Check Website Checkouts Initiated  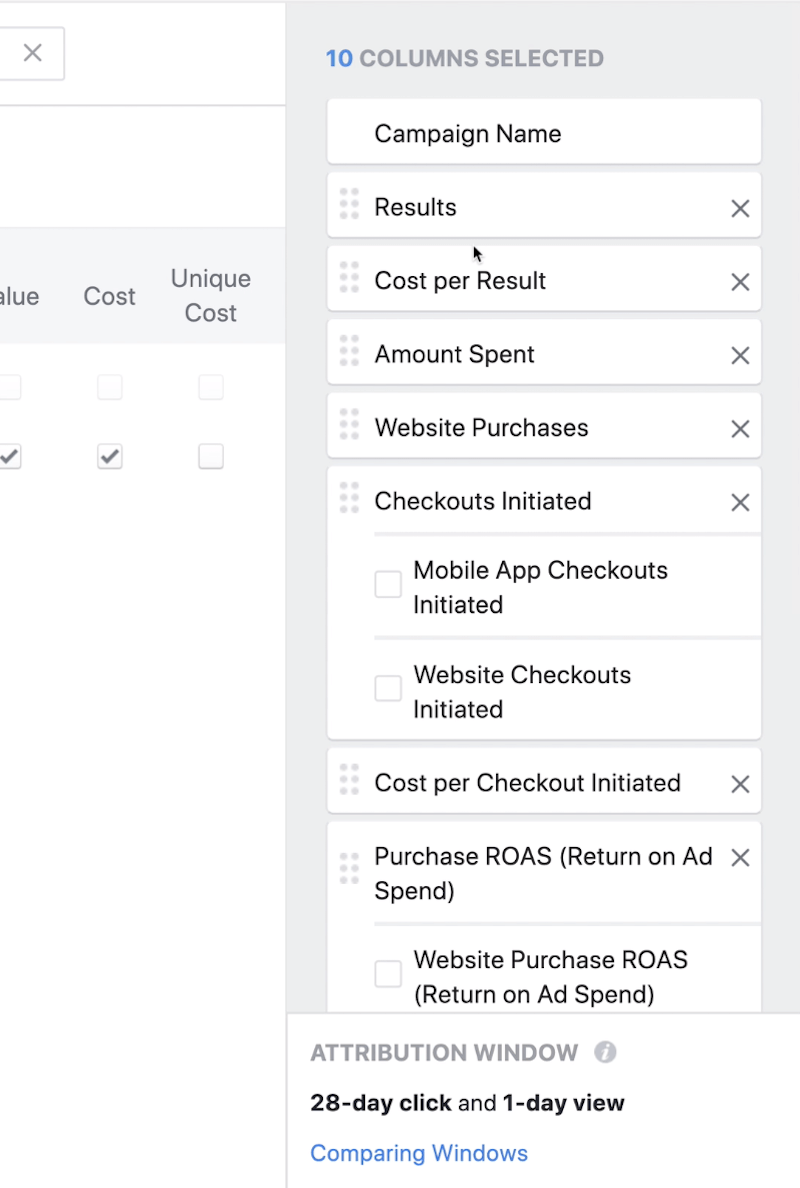[388, 688]
